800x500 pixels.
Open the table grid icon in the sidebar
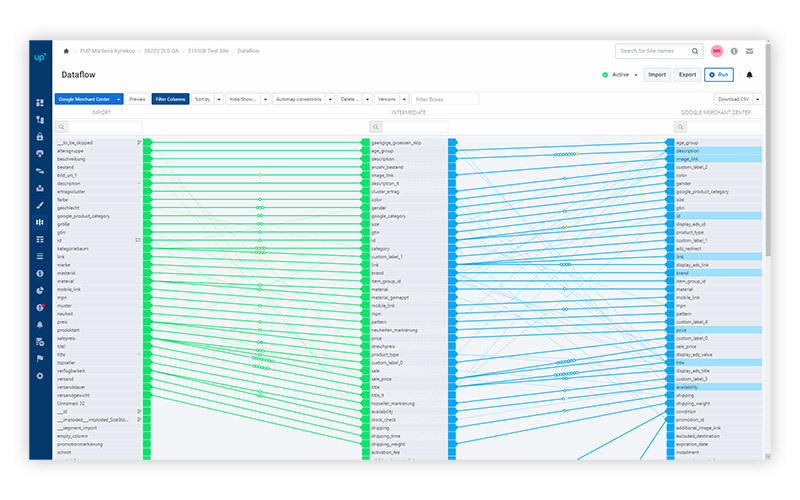click(40, 239)
